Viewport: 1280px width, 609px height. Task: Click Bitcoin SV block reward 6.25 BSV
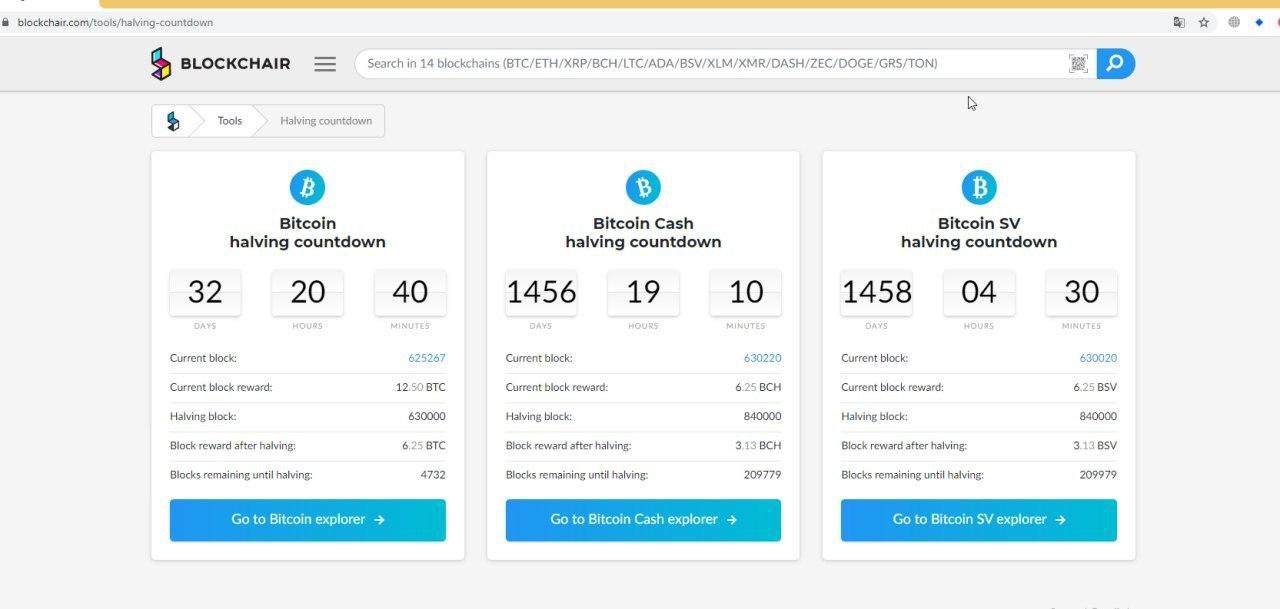click(x=1095, y=387)
